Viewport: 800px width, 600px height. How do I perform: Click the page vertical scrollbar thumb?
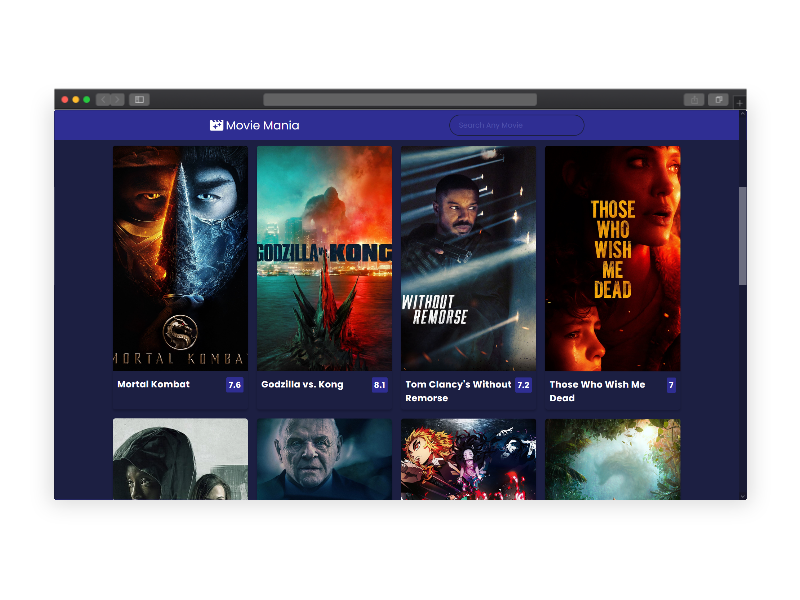743,236
